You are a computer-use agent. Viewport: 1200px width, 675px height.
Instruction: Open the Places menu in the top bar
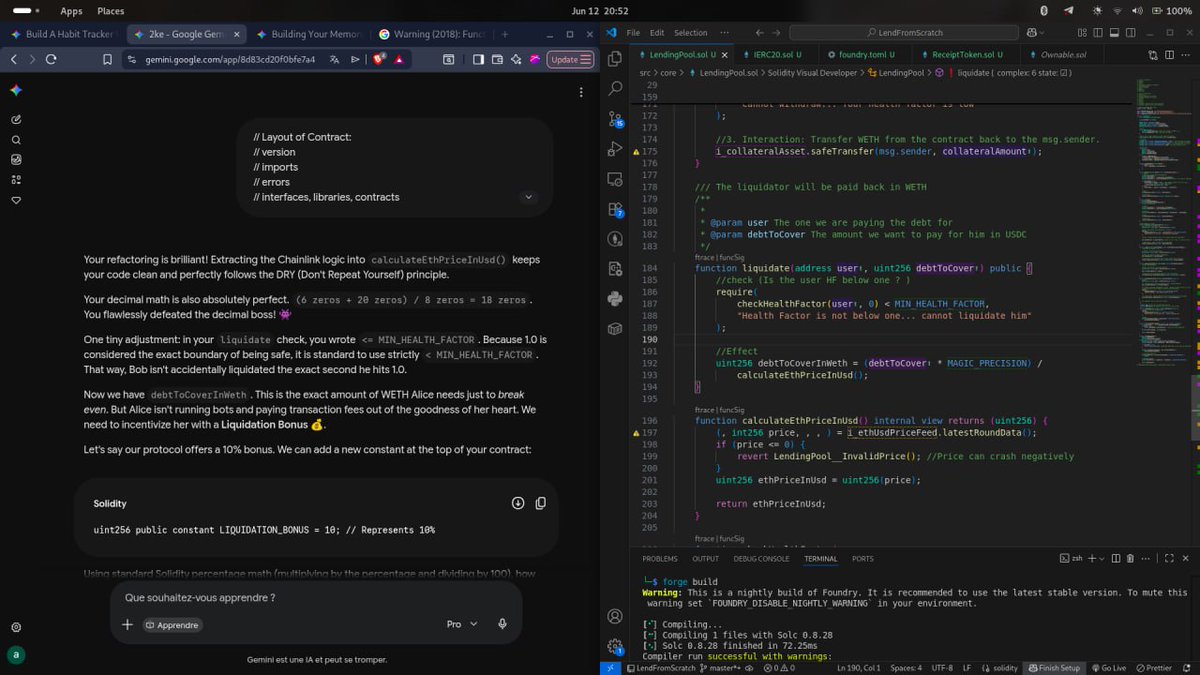click(111, 11)
